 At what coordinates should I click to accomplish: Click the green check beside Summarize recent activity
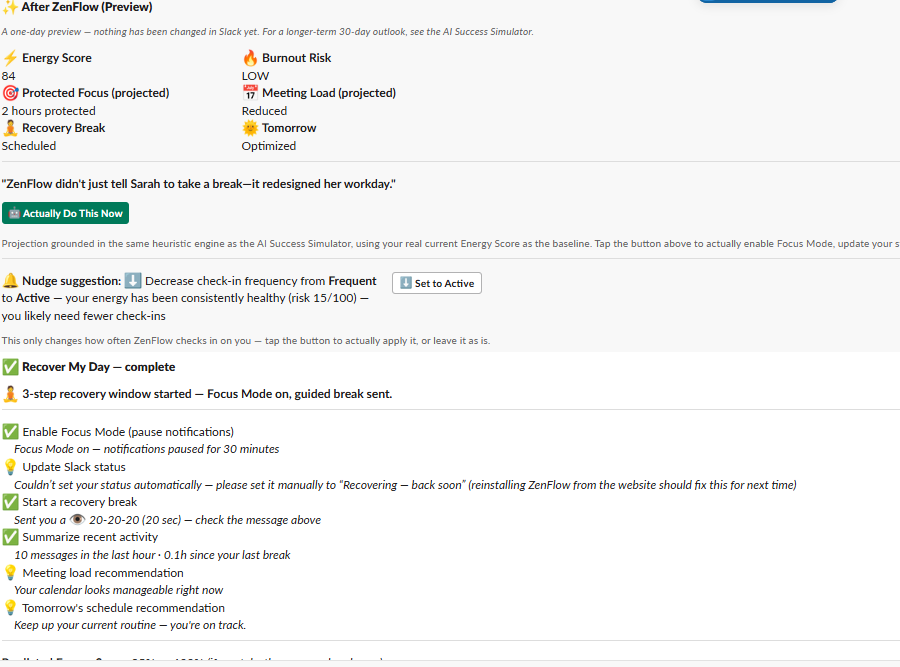(10, 537)
